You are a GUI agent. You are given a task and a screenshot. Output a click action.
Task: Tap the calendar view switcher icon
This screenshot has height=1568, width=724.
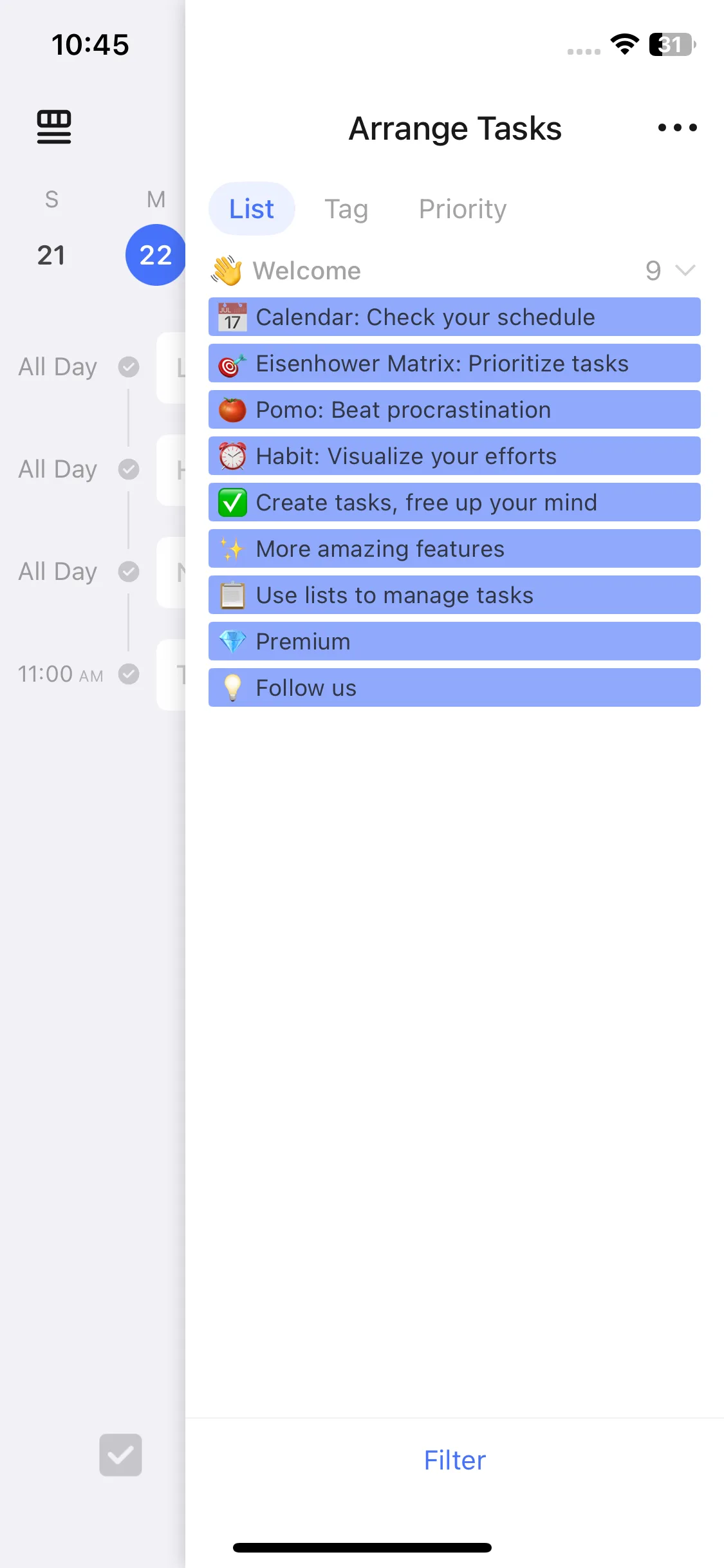(x=54, y=127)
